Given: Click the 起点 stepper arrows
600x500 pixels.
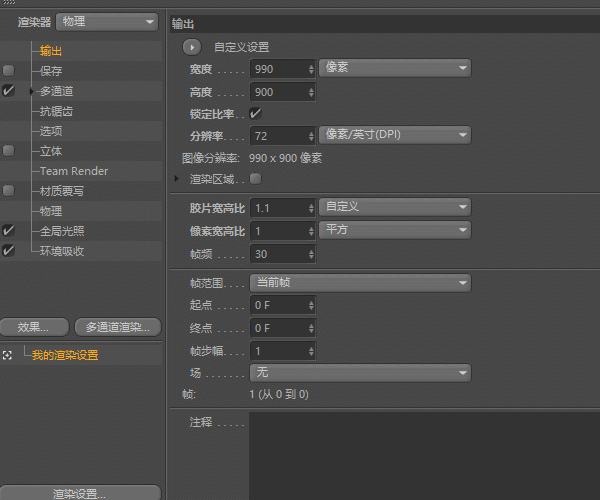Looking at the screenshot, I should click(311, 305).
